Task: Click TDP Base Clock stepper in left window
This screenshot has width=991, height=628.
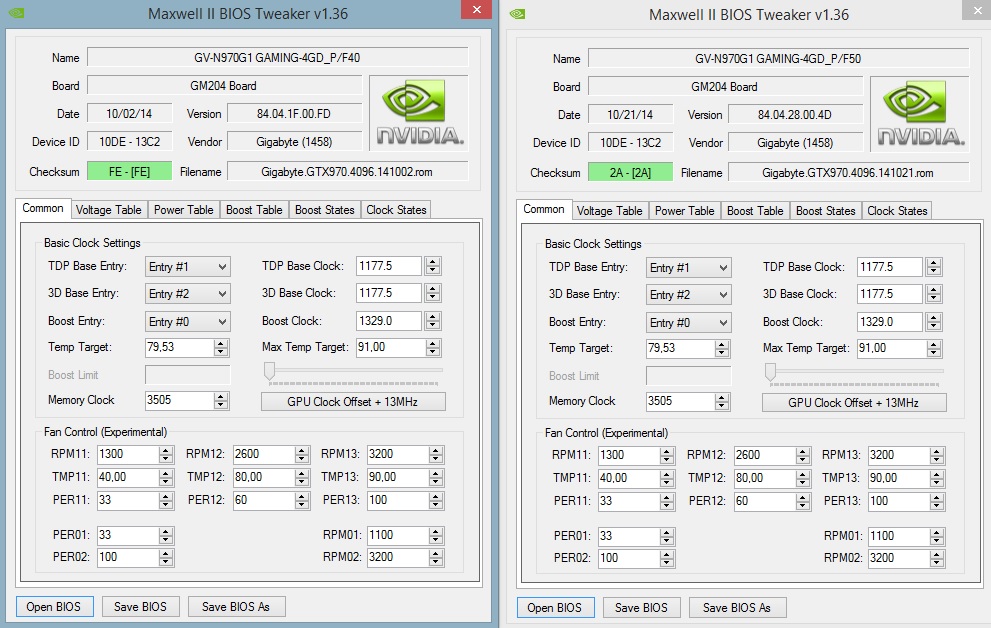Action: (432, 266)
